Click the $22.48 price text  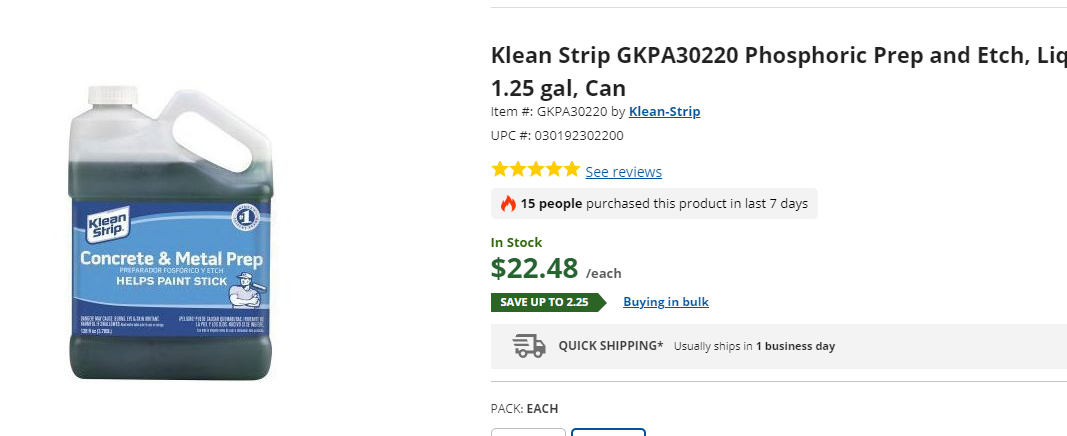pos(534,268)
